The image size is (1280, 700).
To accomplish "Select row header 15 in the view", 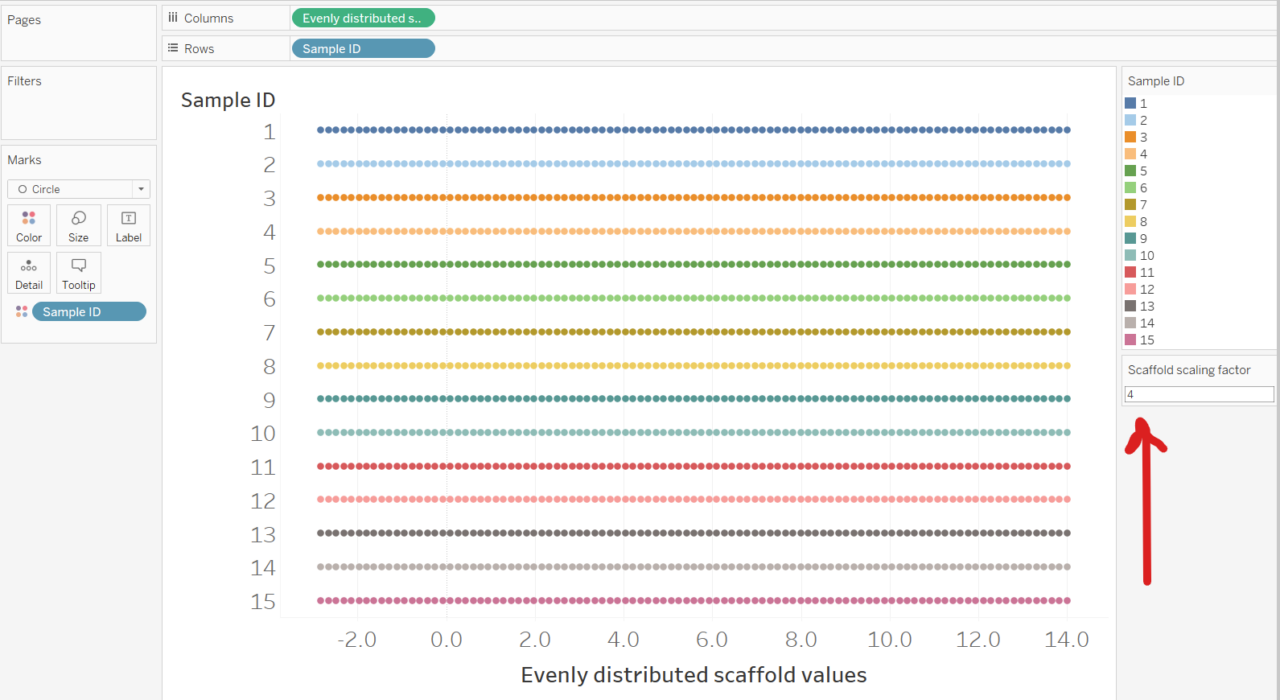I will coord(263,601).
